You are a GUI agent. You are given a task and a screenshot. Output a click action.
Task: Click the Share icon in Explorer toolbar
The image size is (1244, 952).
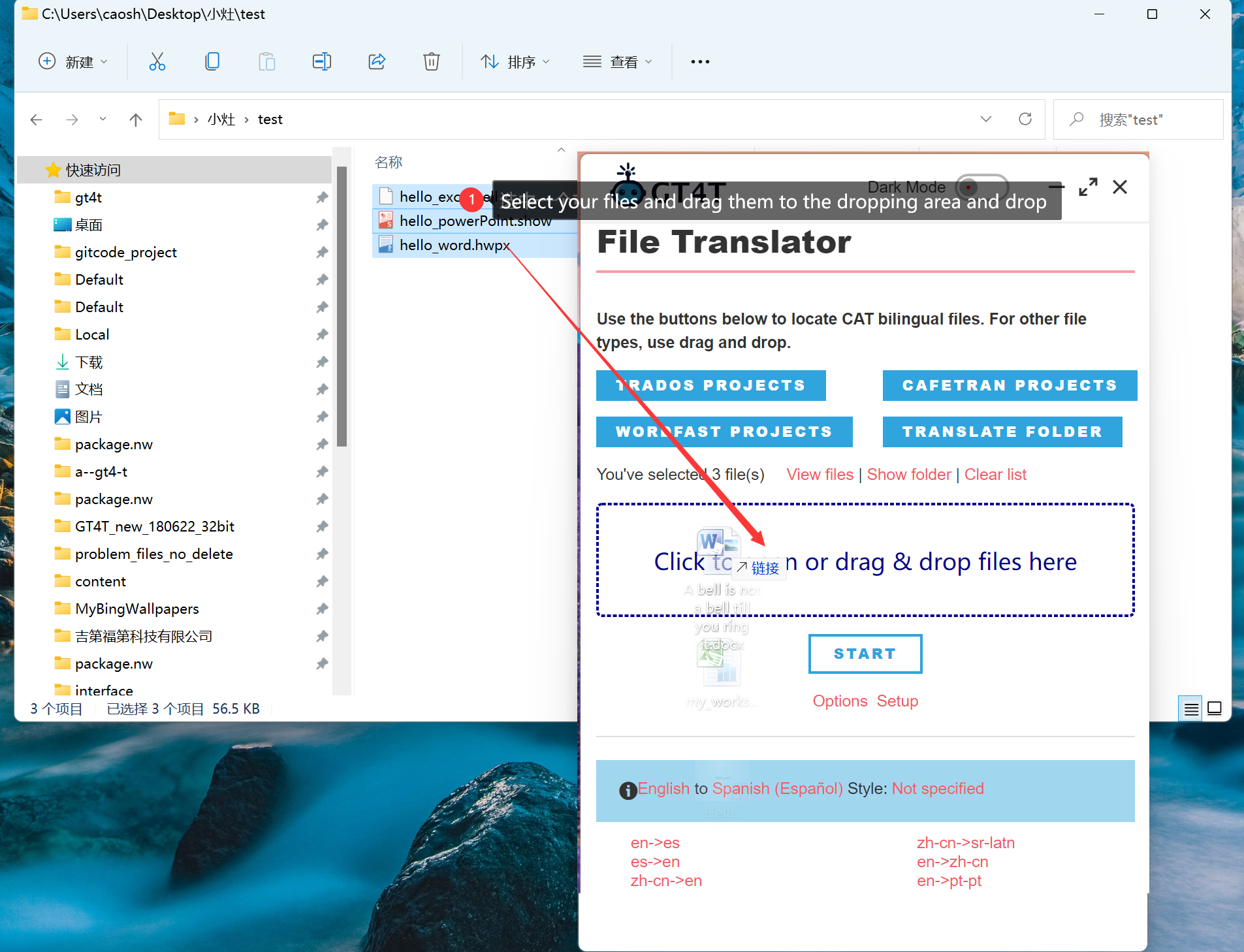tap(377, 62)
